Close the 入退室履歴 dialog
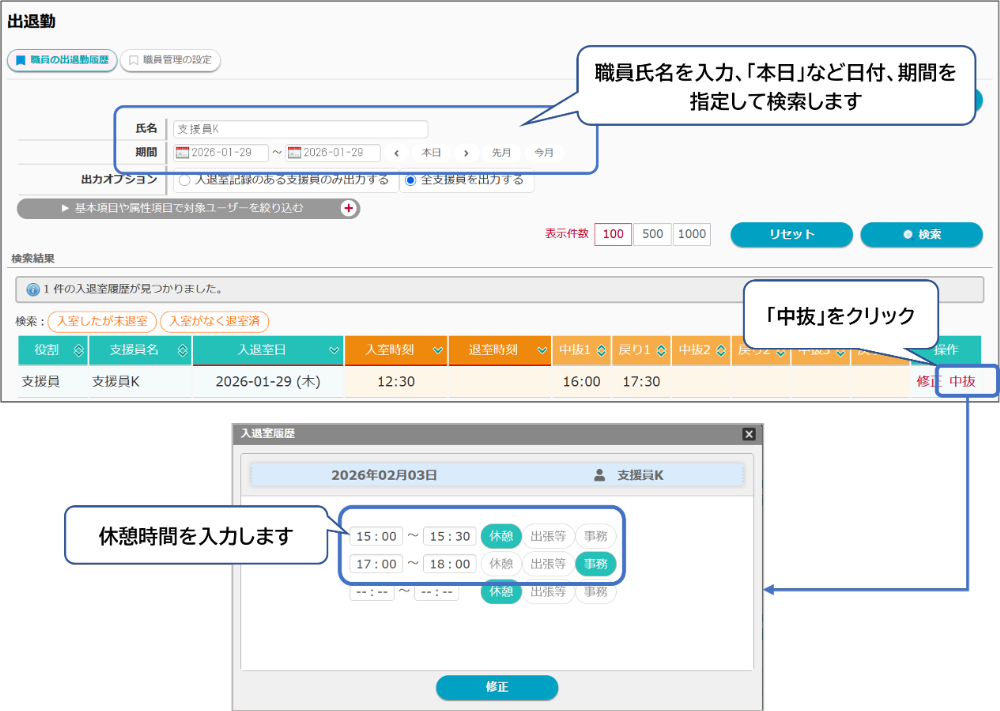The image size is (1000, 711). [x=749, y=434]
